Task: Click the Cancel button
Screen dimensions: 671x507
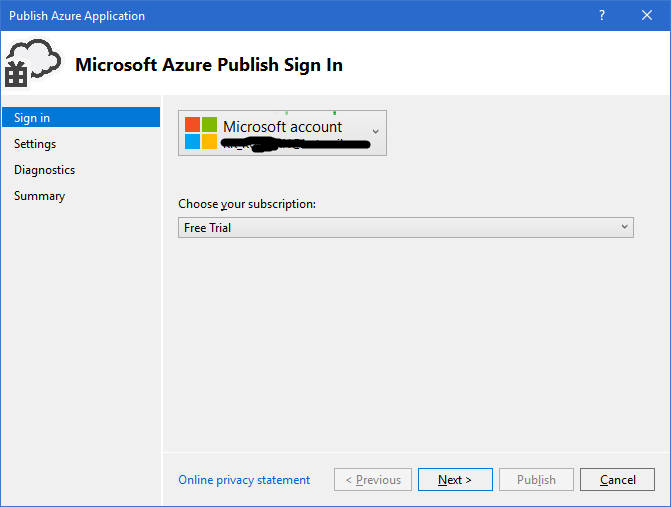Action: (x=617, y=480)
